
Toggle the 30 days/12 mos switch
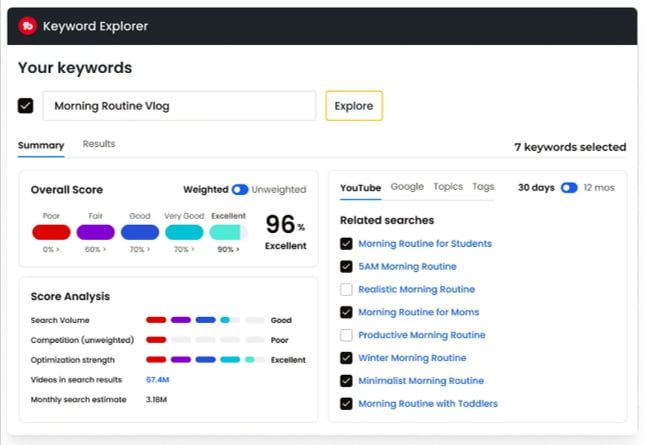pyautogui.click(x=569, y=188)
